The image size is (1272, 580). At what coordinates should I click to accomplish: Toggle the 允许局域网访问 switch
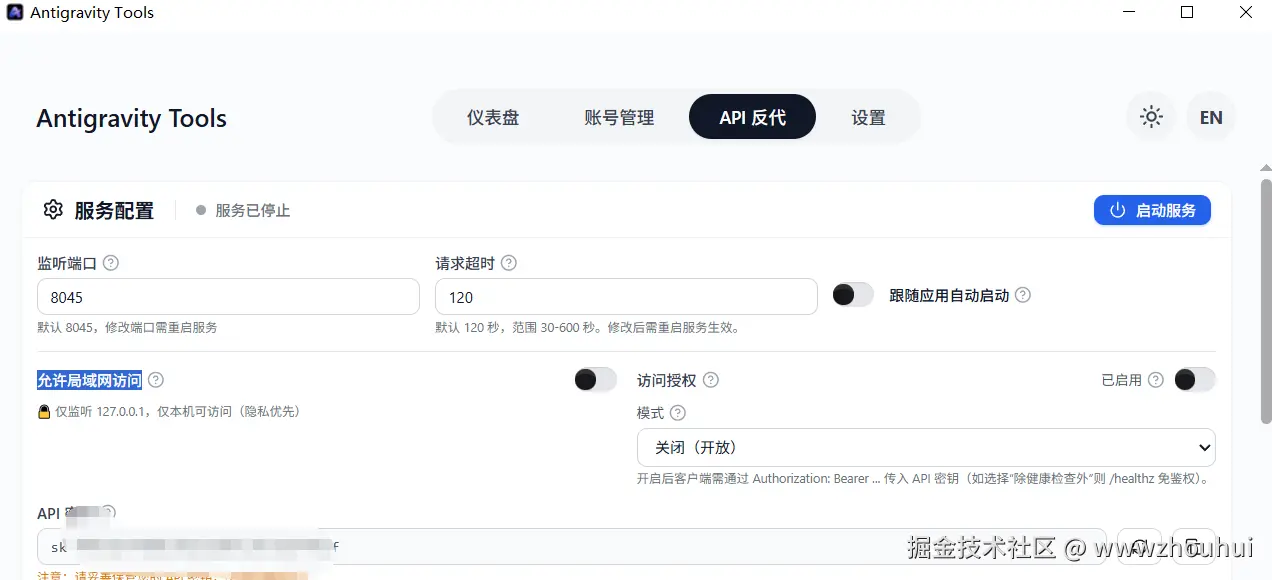(596, 380)
